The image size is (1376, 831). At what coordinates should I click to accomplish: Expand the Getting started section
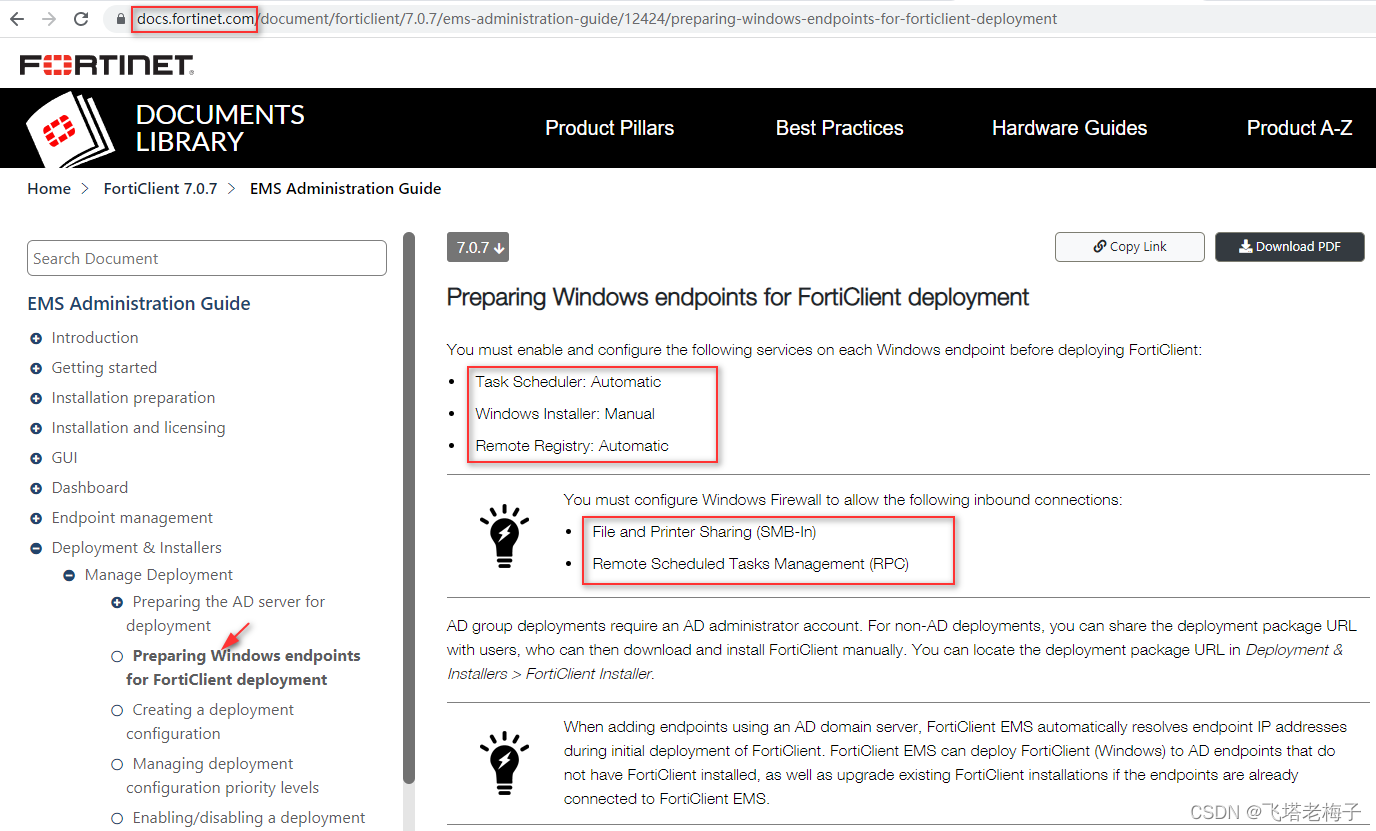coord(36,368)
